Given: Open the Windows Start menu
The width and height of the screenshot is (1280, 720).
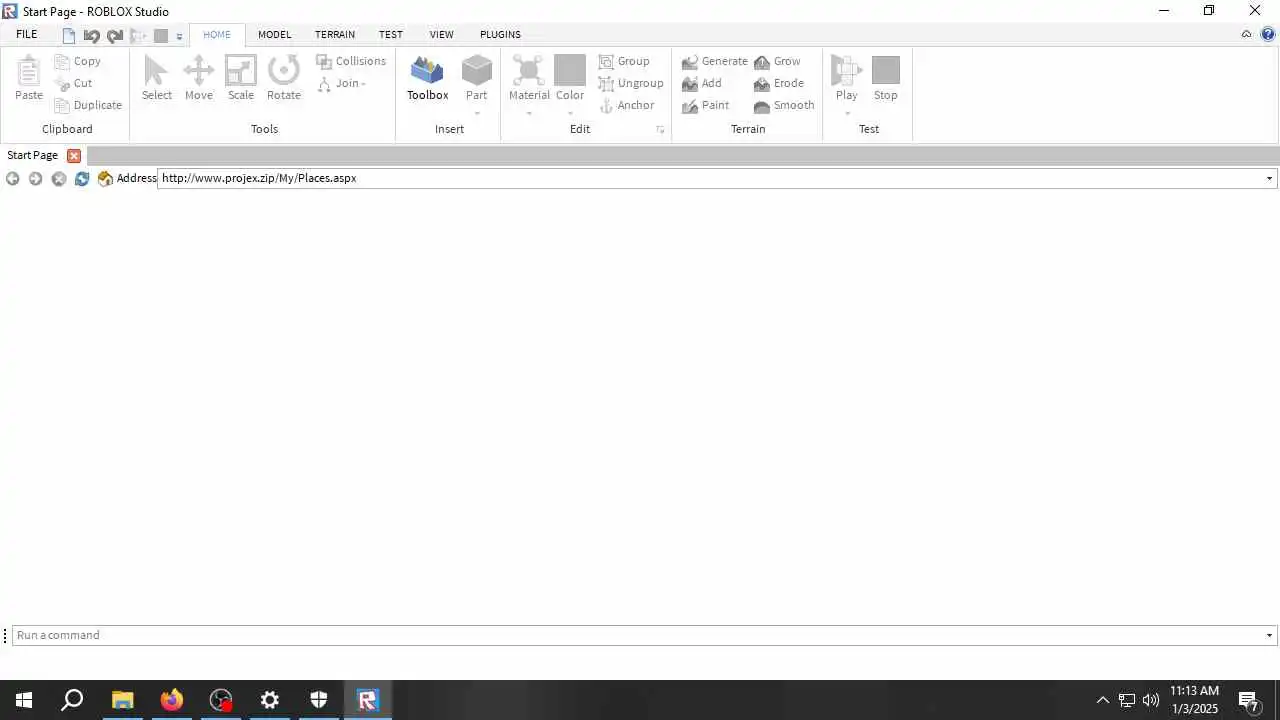Looking at the screenshot, I should (x=24, y=700).
